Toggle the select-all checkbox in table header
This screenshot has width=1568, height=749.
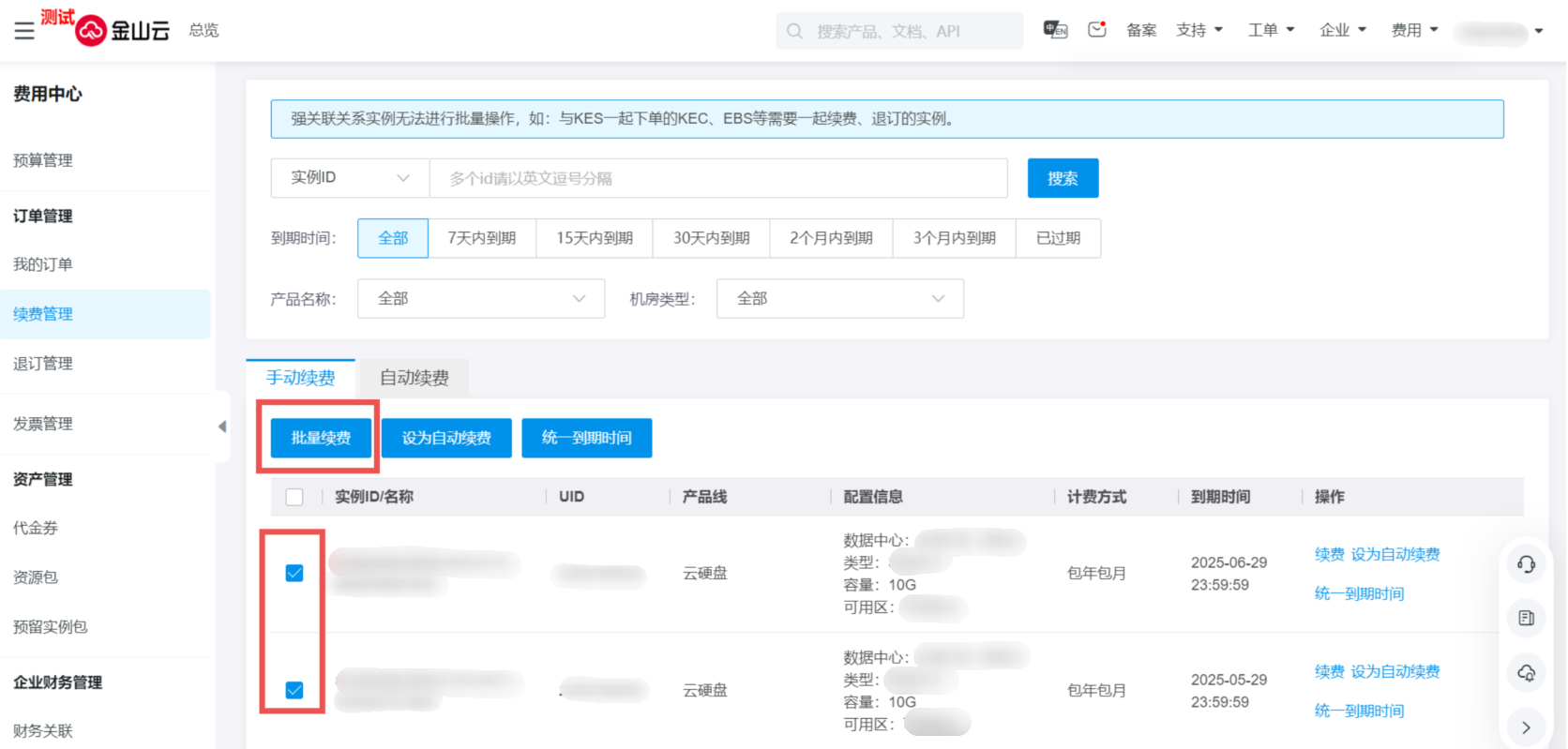coord(294,497)
